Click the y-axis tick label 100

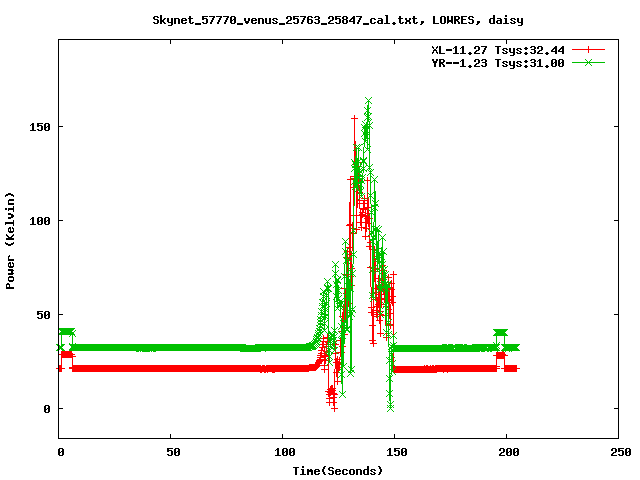pyautogui.click(x=40, y=221)
